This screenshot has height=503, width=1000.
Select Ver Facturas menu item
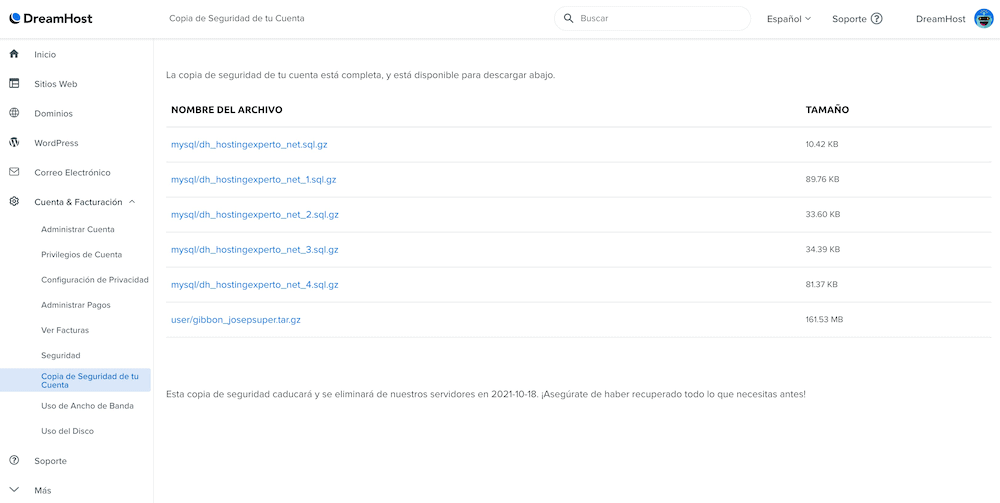(65, 330)
